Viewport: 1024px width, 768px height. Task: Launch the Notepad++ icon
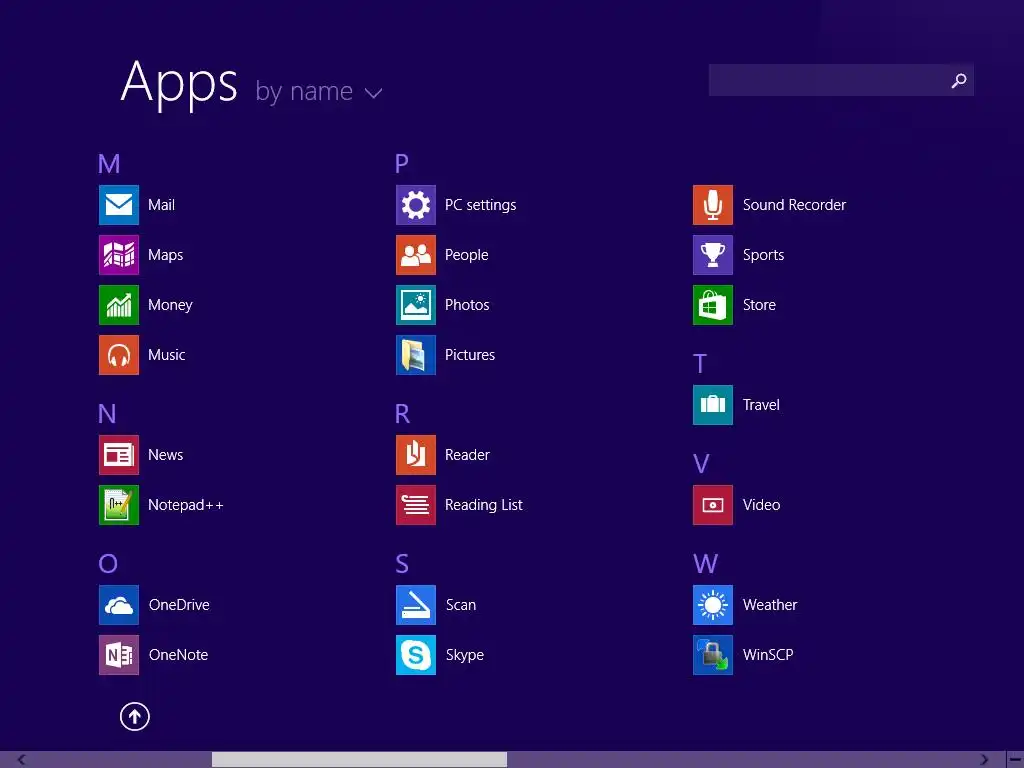point(119,505)
